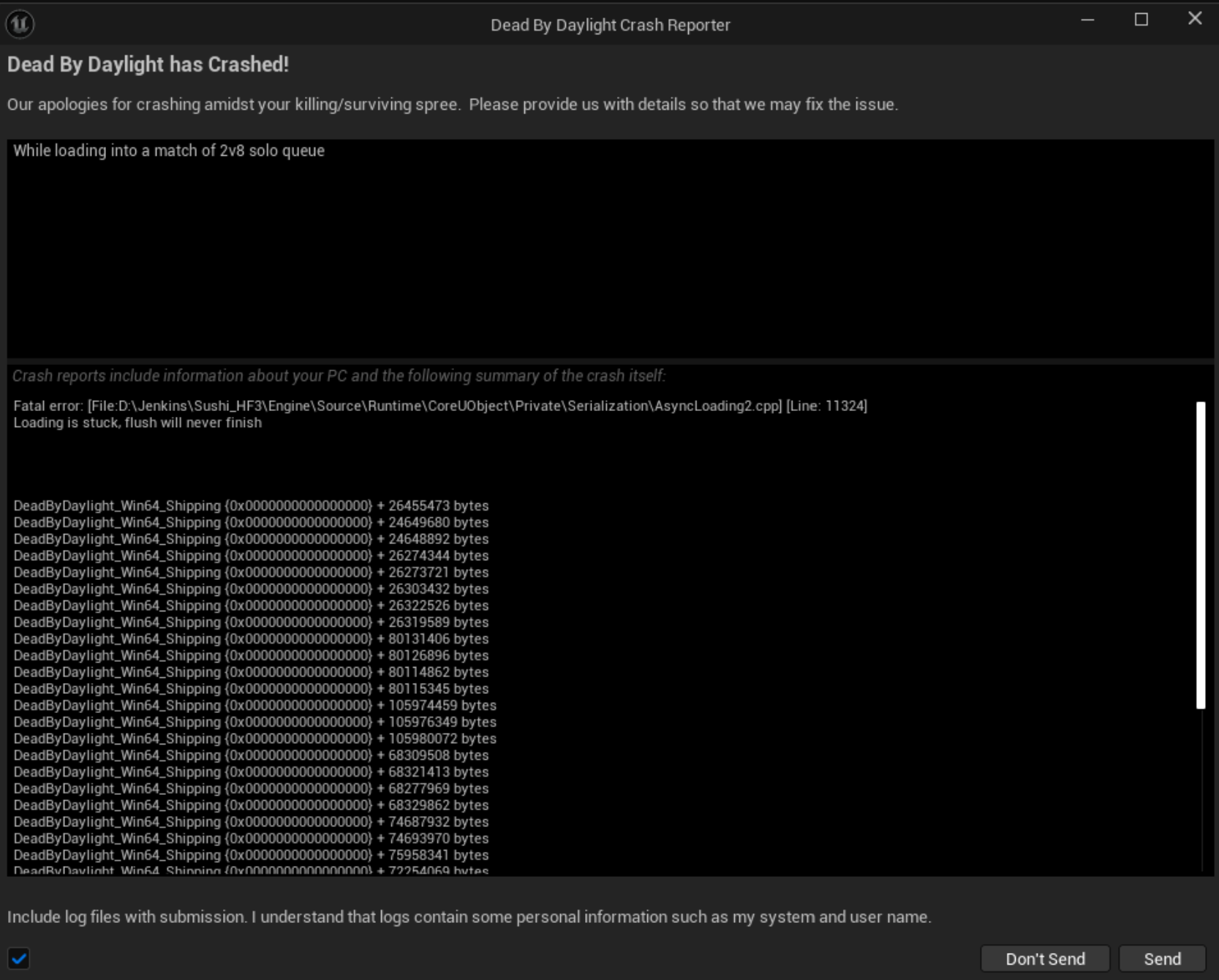Select the stack line with 80131406 bytes
Screen dimensions: 1219x980
pyautogui.click(x=251, y=639)
